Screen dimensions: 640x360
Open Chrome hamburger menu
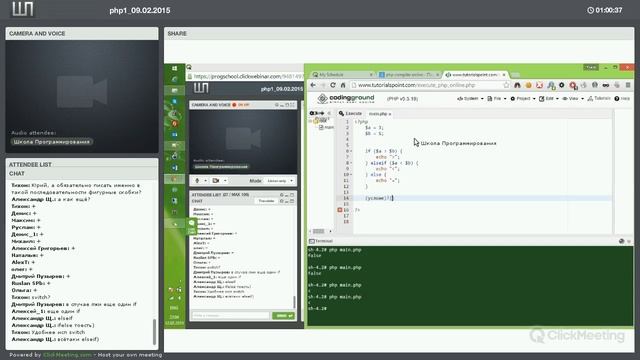click(628, 85)
